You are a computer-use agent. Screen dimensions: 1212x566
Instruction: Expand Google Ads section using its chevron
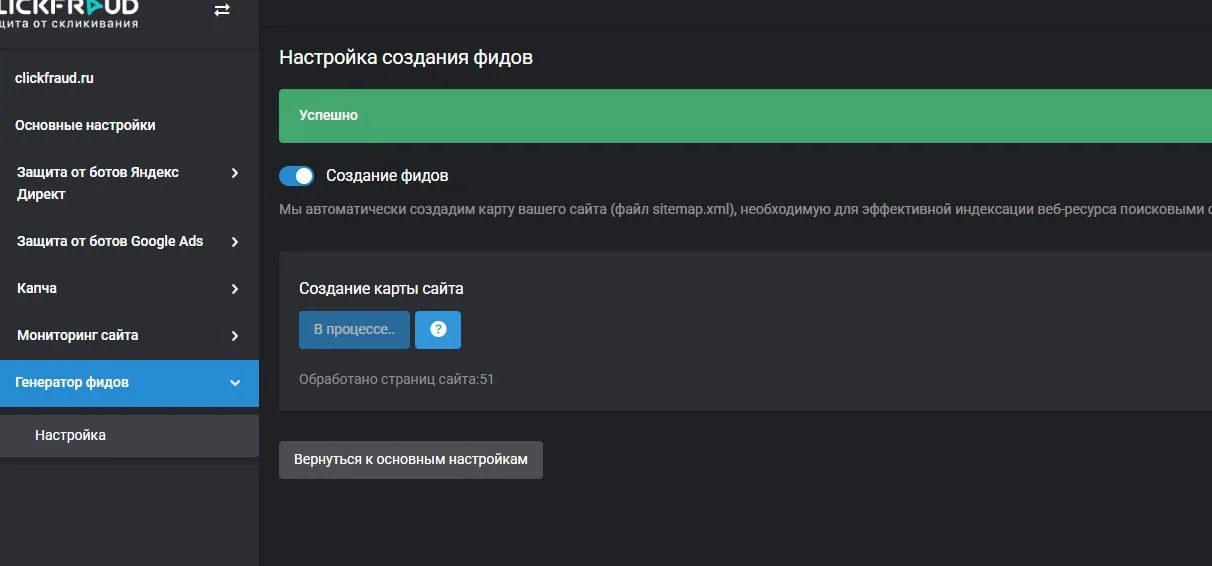235,242
